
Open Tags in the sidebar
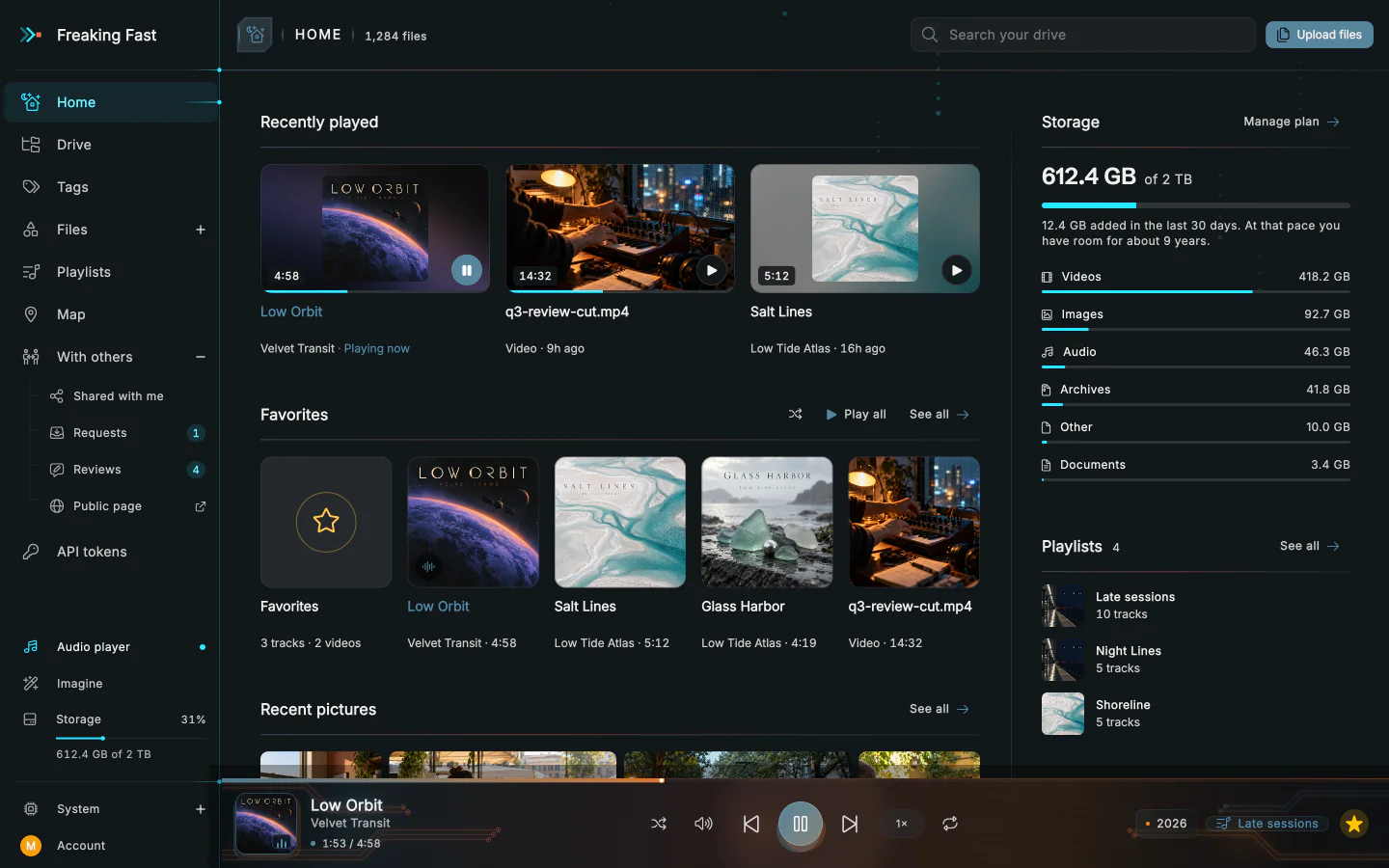pyautogui.click(x=111, y=187)
